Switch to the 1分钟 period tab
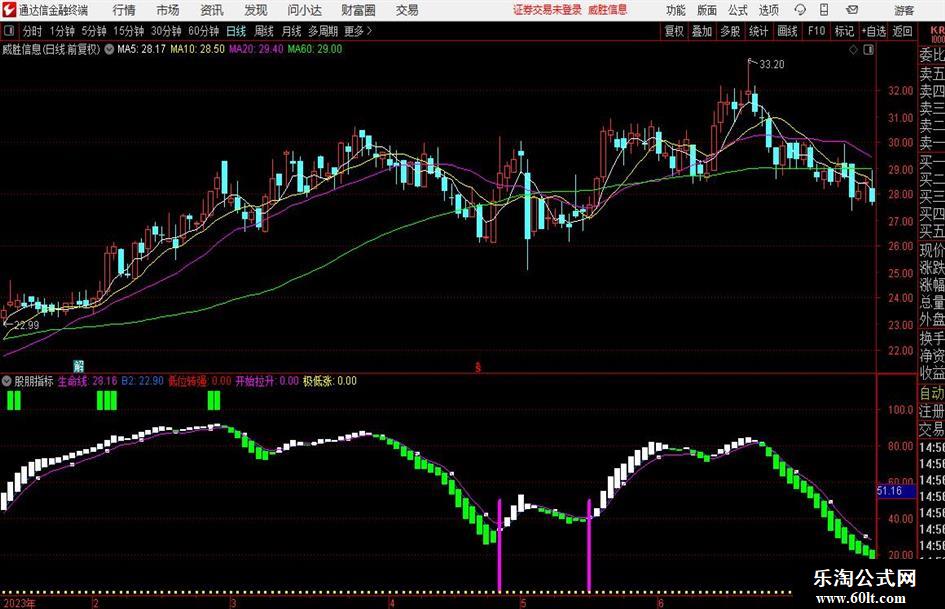Viewport: 945px width, 609px height. click(x=62, y=31)
